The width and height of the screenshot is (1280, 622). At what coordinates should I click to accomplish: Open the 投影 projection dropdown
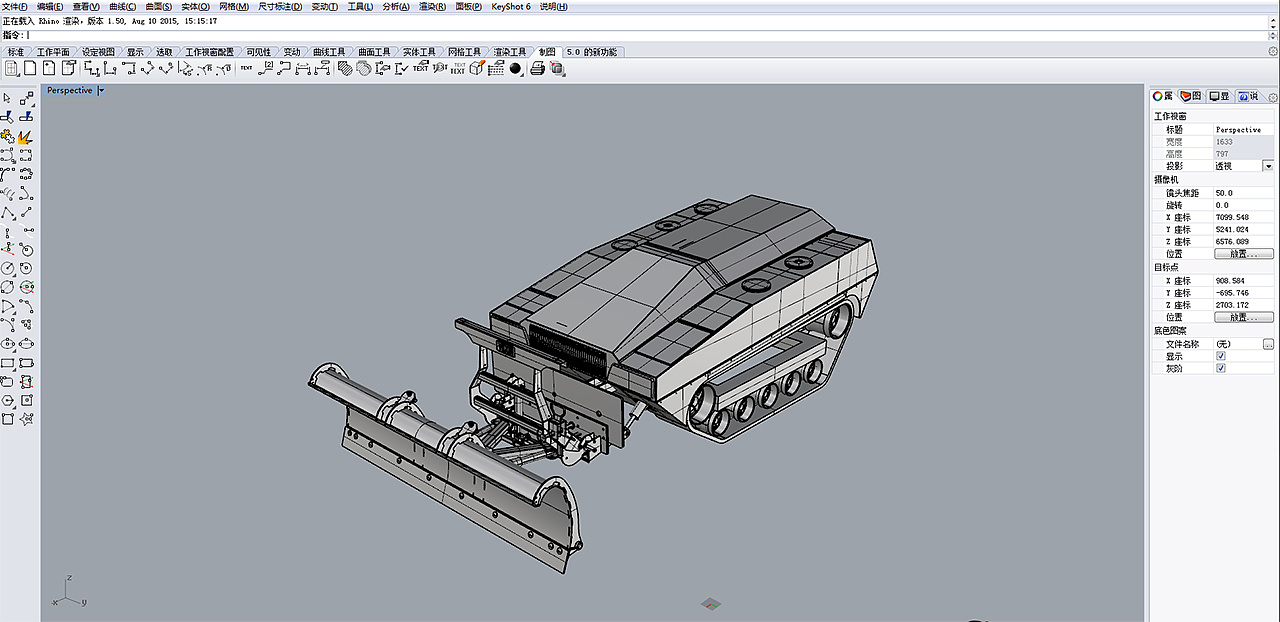click(1267, 165)
